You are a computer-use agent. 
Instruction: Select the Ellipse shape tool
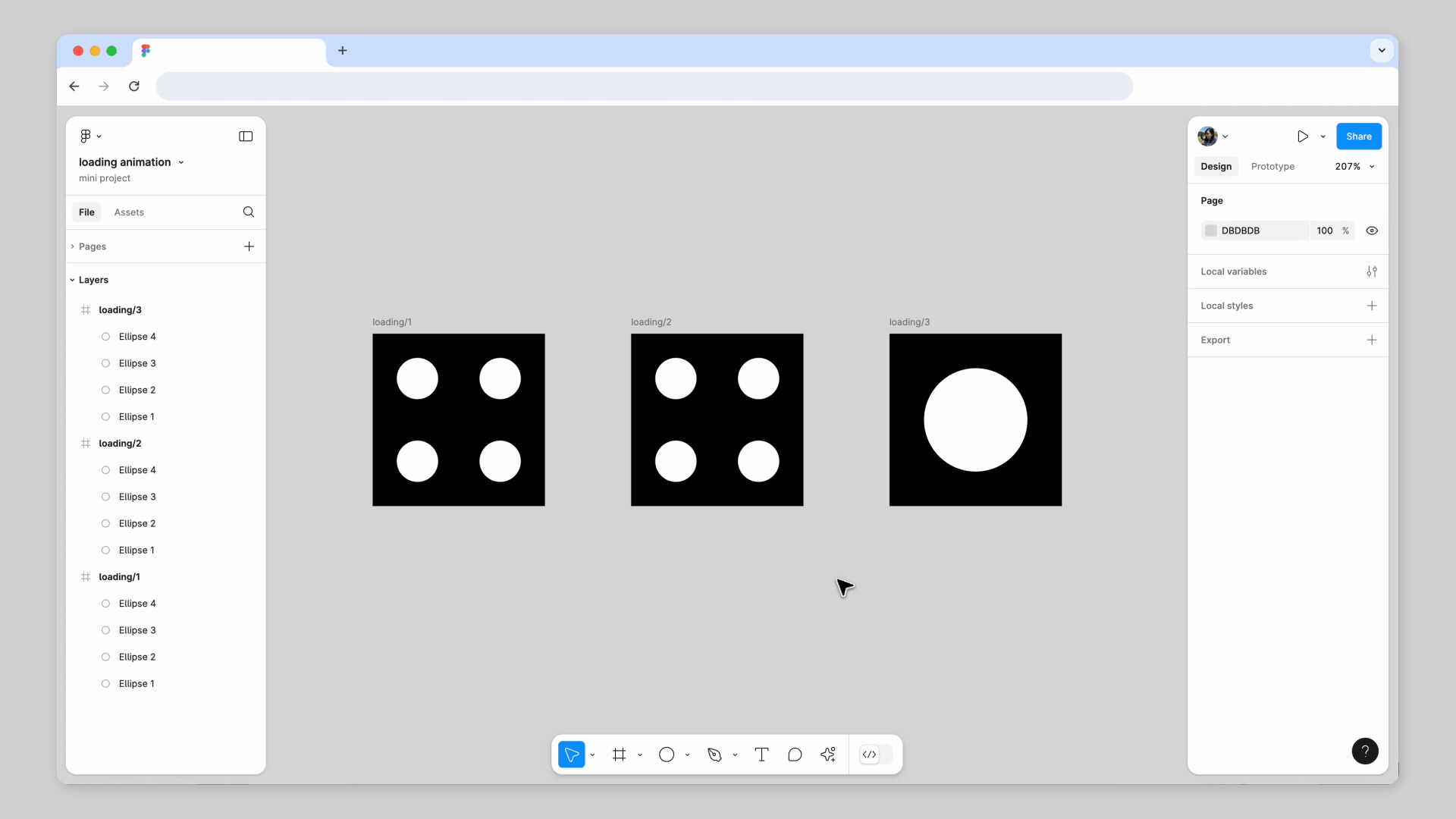point(667,755)
